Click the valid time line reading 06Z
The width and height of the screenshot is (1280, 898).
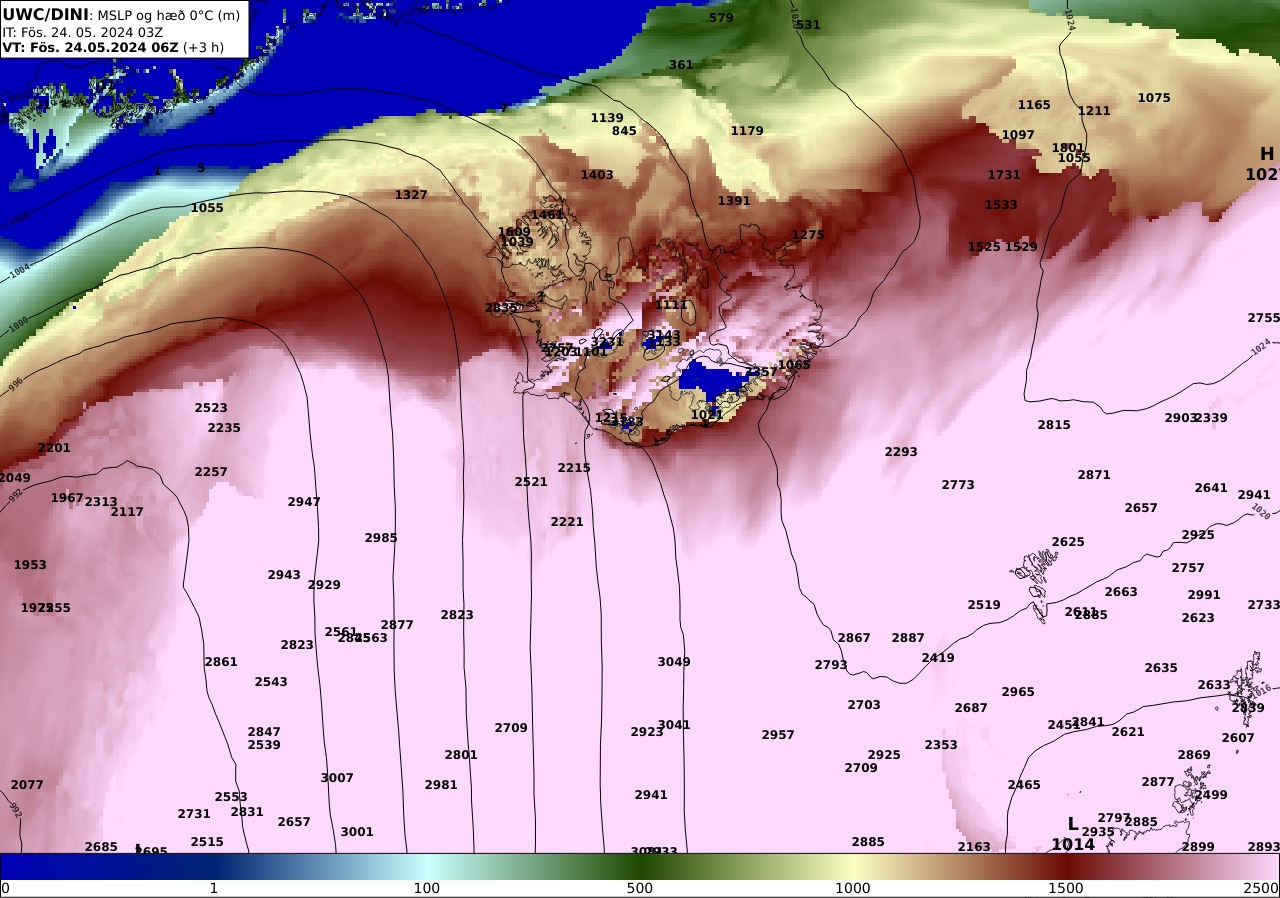pos(113,47)
